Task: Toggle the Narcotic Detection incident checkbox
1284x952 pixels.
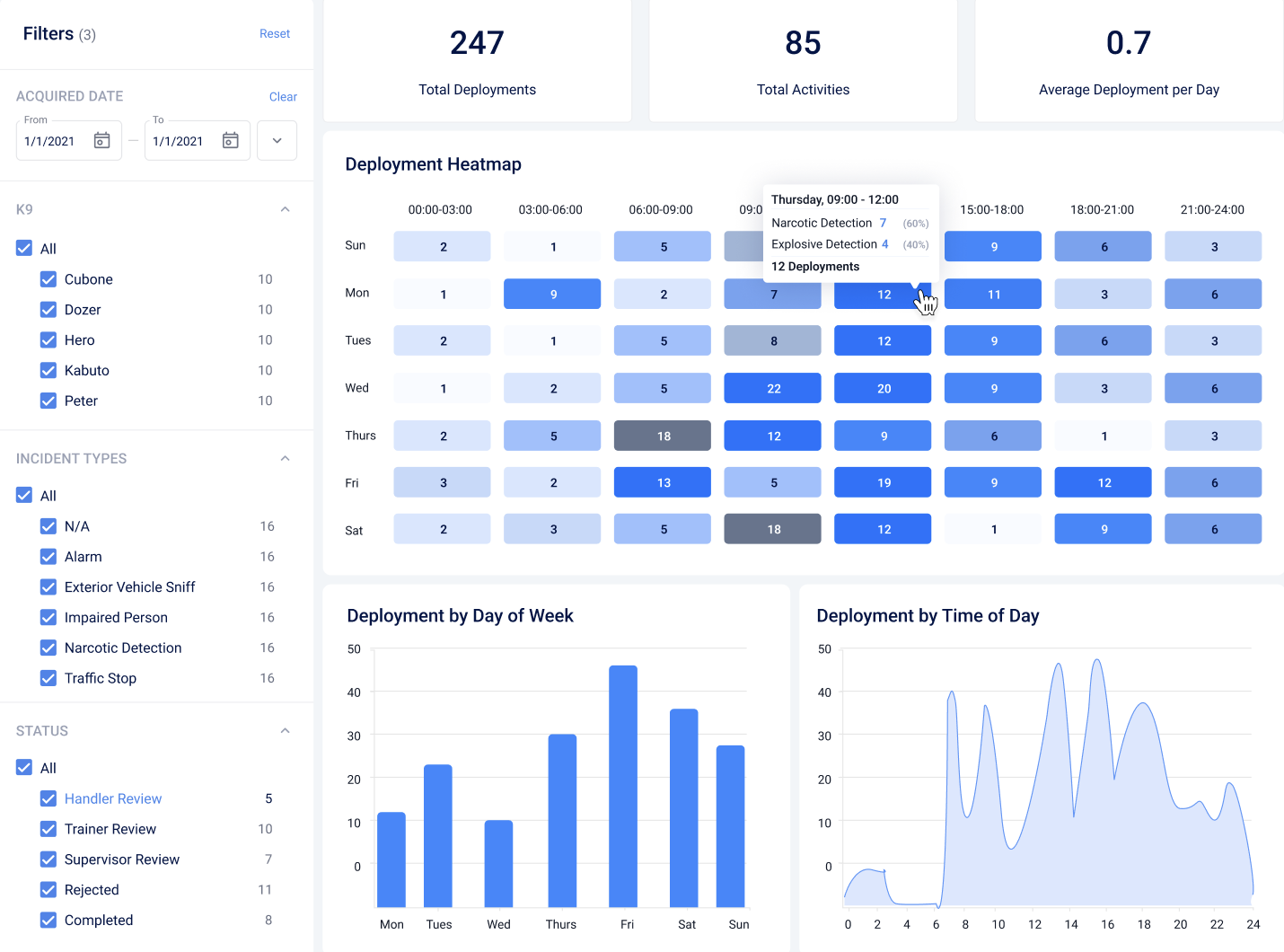Action: click(x=48, y=648)
